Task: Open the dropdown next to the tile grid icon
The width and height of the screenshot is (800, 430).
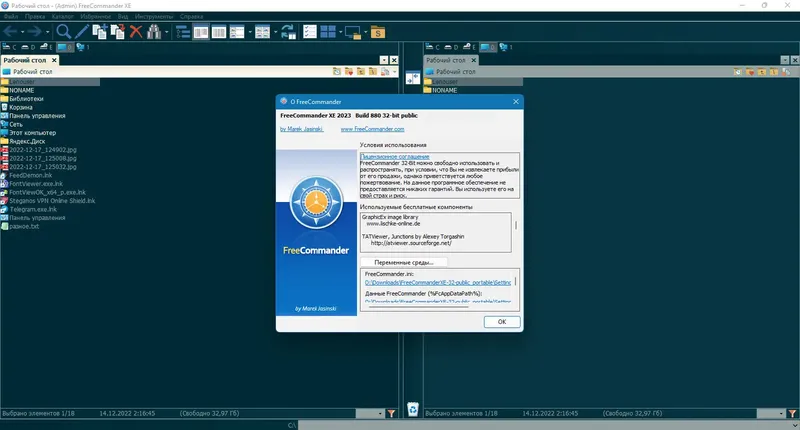Action: [340, 32]
